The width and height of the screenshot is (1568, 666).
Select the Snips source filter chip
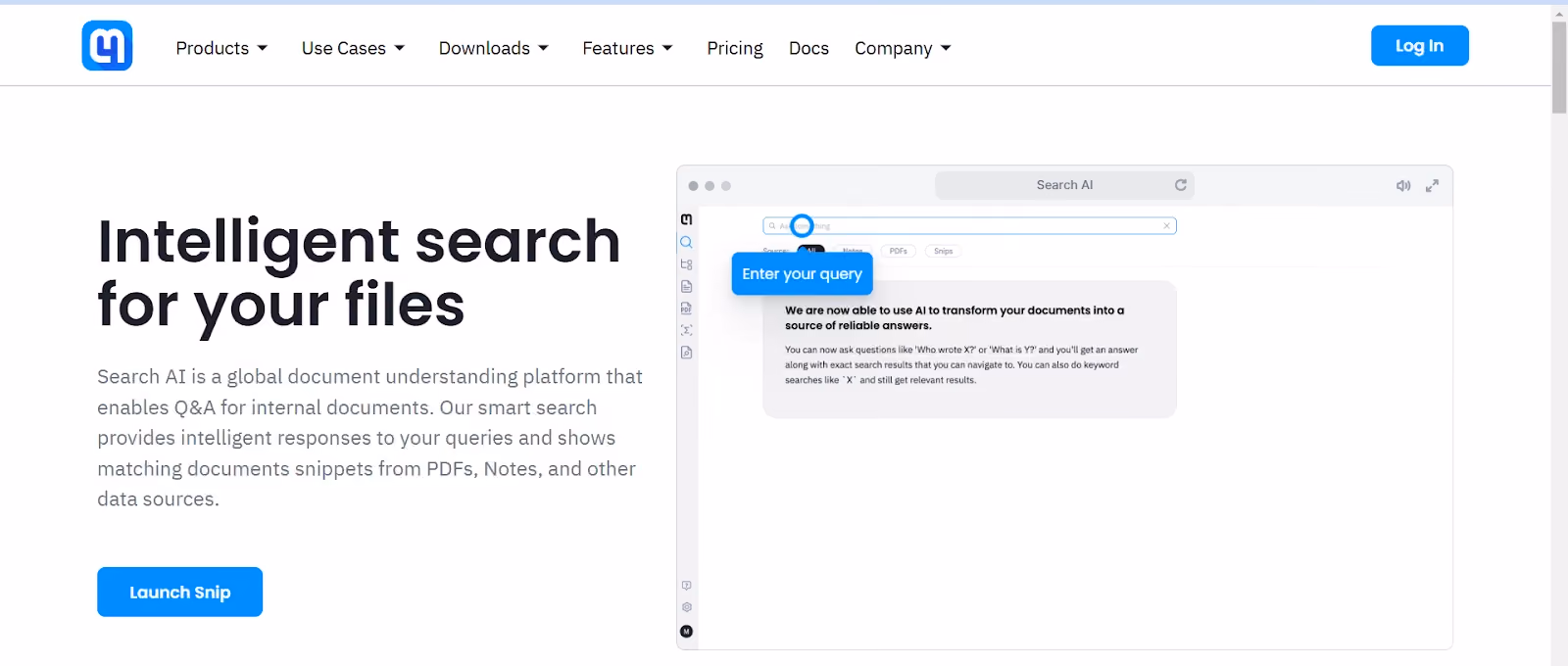tap(943, 252)
